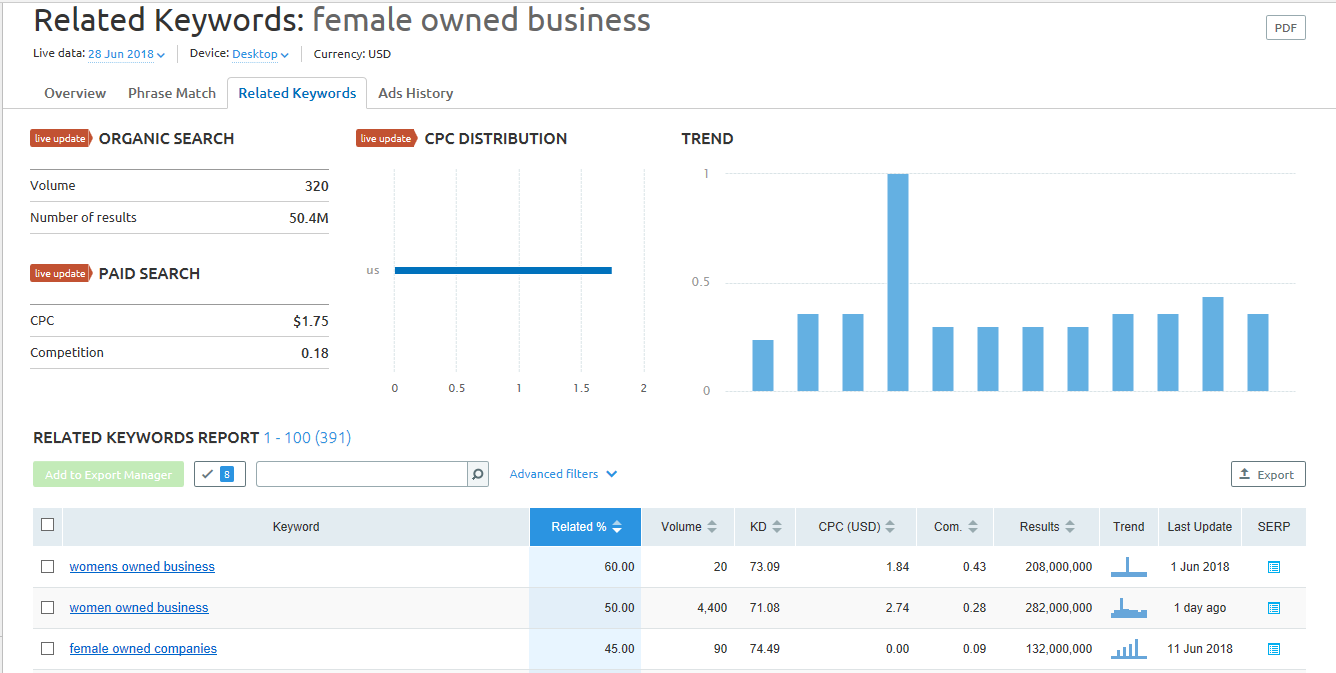The height and width of the screenshot is (673, 1336).
Task: Click the tallest bar in Trend chart
Action: [898, 282]
